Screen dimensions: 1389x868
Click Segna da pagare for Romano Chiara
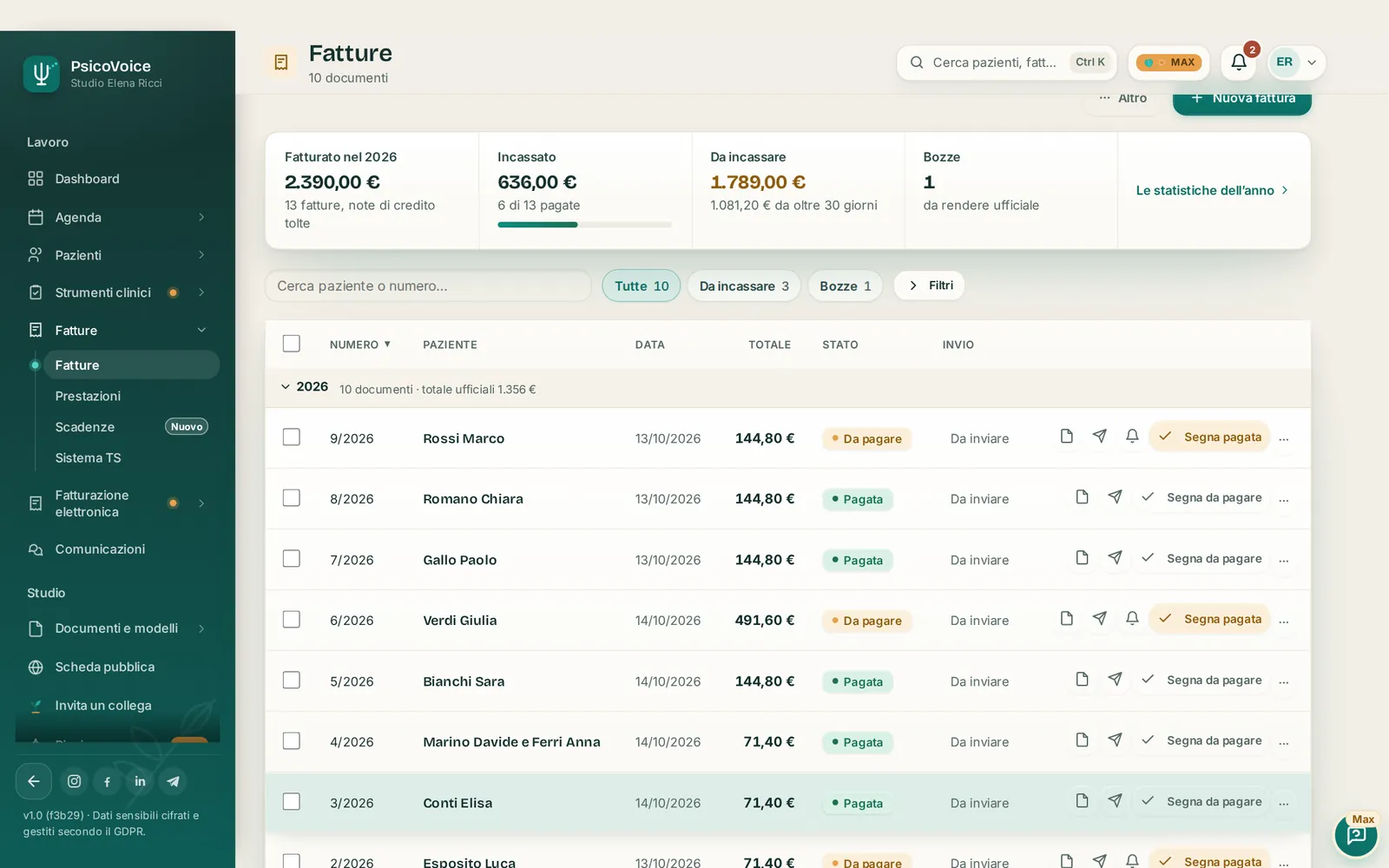1201,497
